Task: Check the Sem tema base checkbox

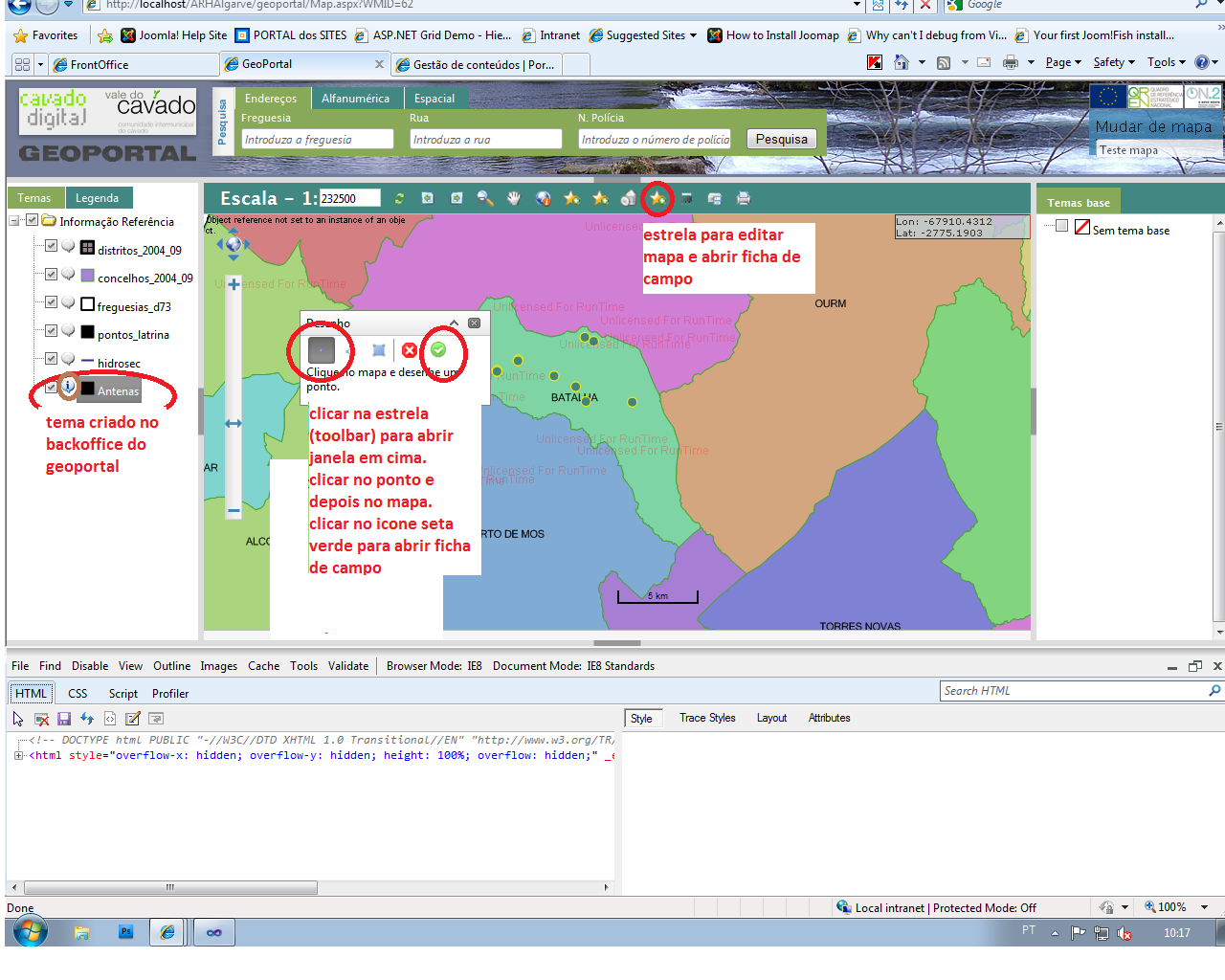Action: pos(1061,226)
